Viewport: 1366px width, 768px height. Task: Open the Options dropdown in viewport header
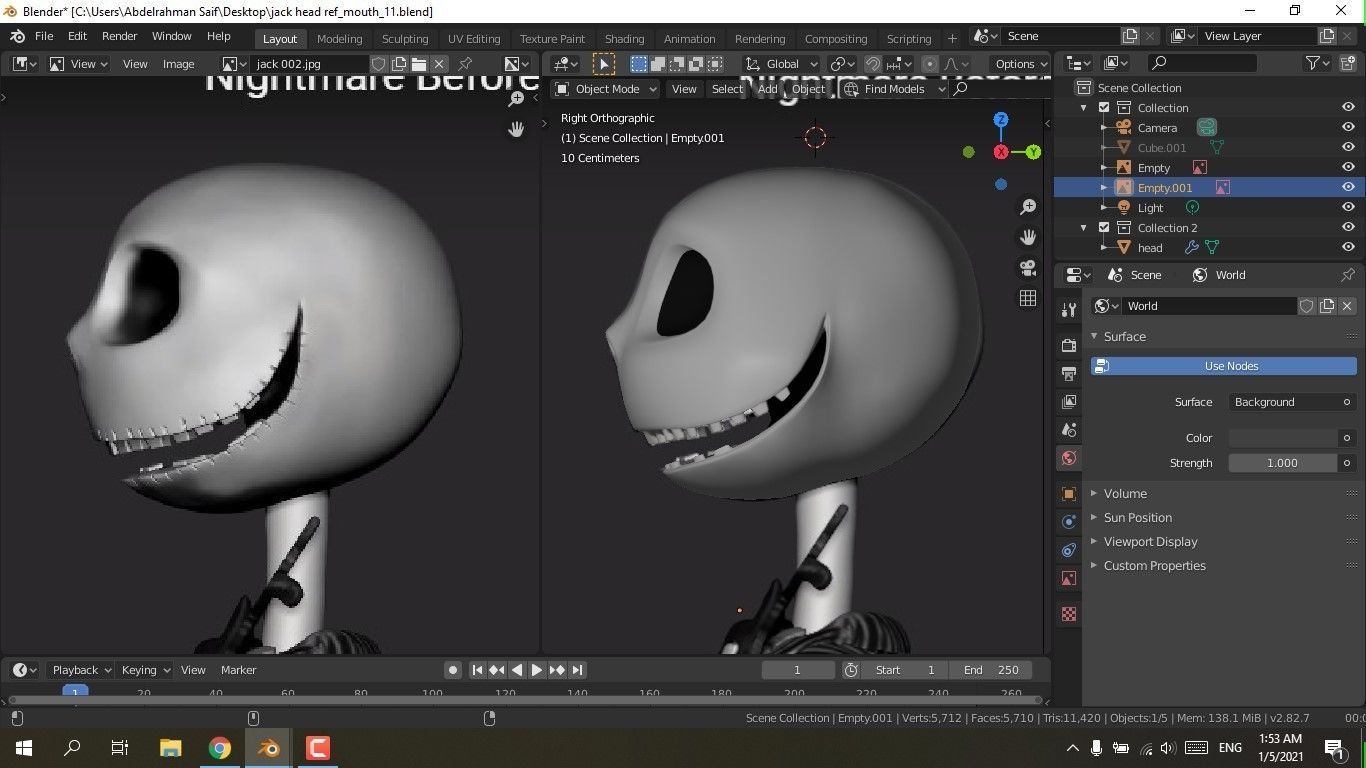pos(1020,64)
